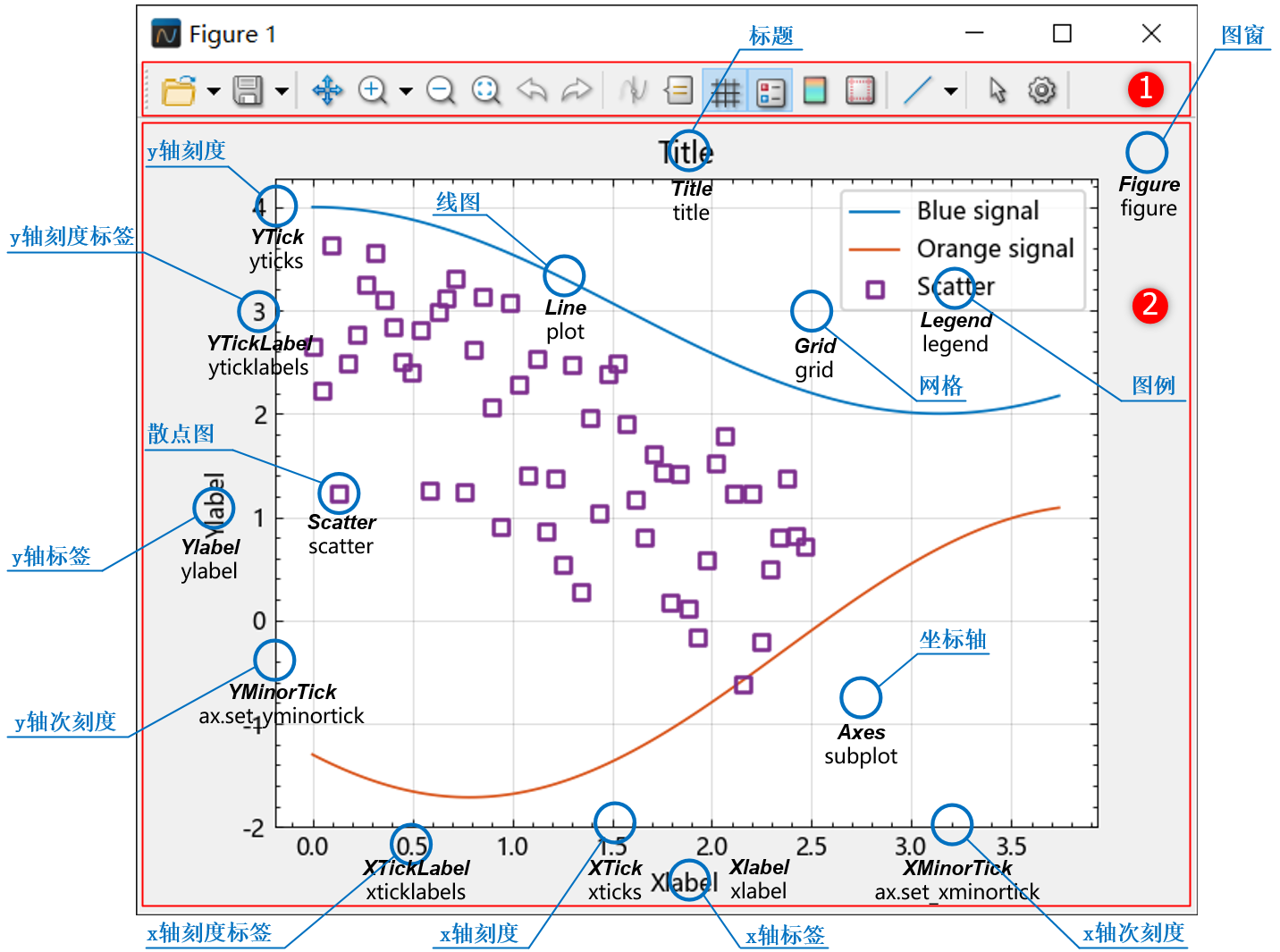
Task: Select the arrow pointer tool
Action: pos(998,90)
